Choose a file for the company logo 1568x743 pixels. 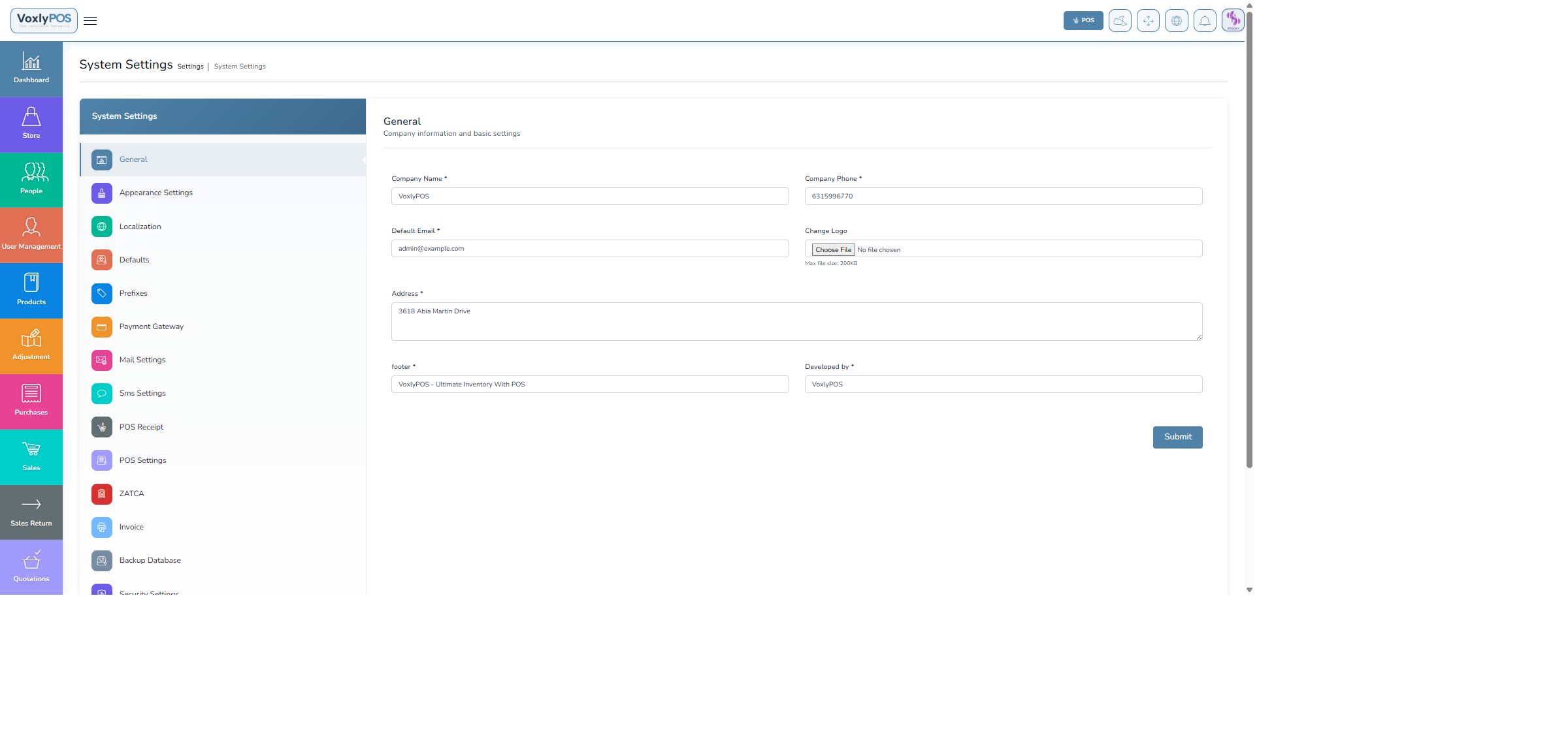point(833,249)
